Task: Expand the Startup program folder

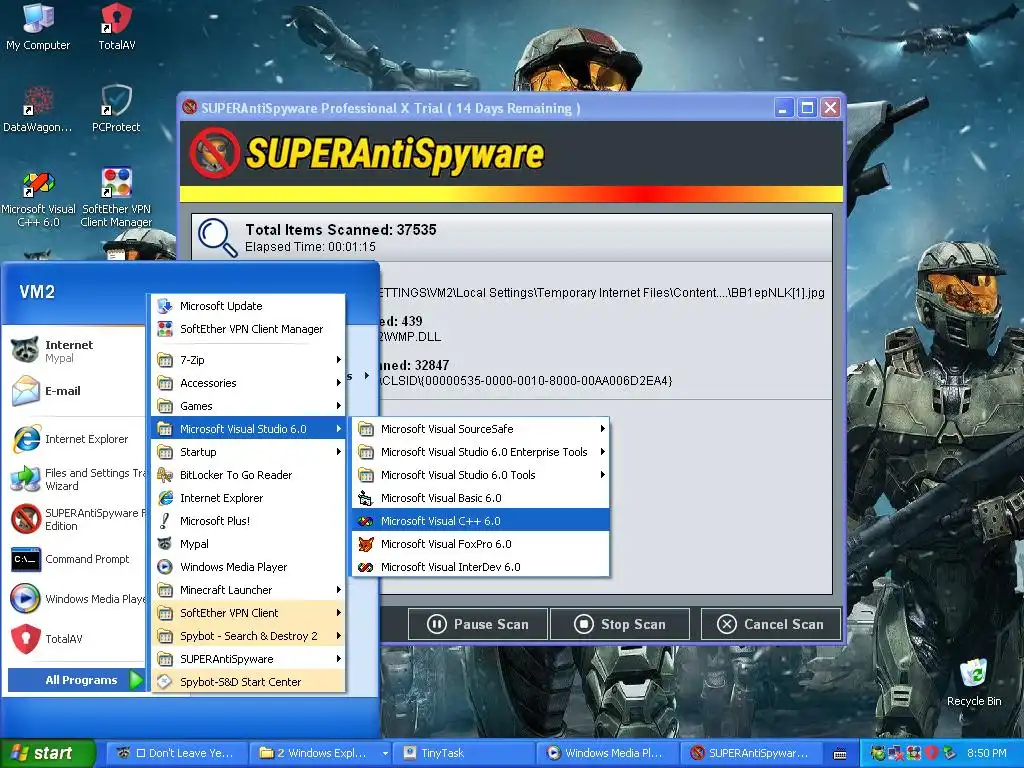Action: 249,452
